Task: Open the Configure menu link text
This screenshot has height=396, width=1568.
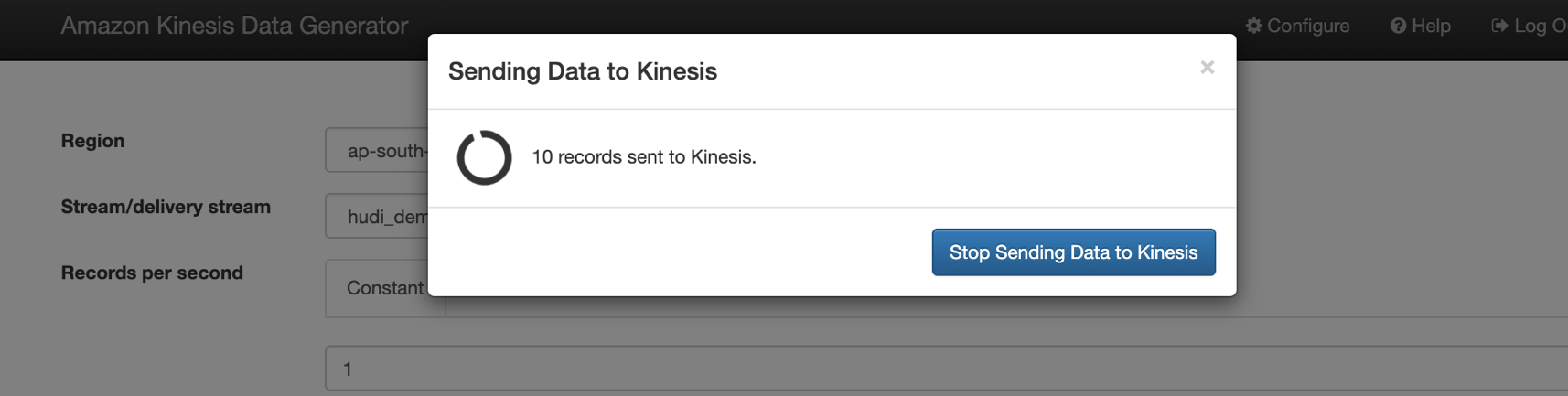Action: (x=1308, y=26)
